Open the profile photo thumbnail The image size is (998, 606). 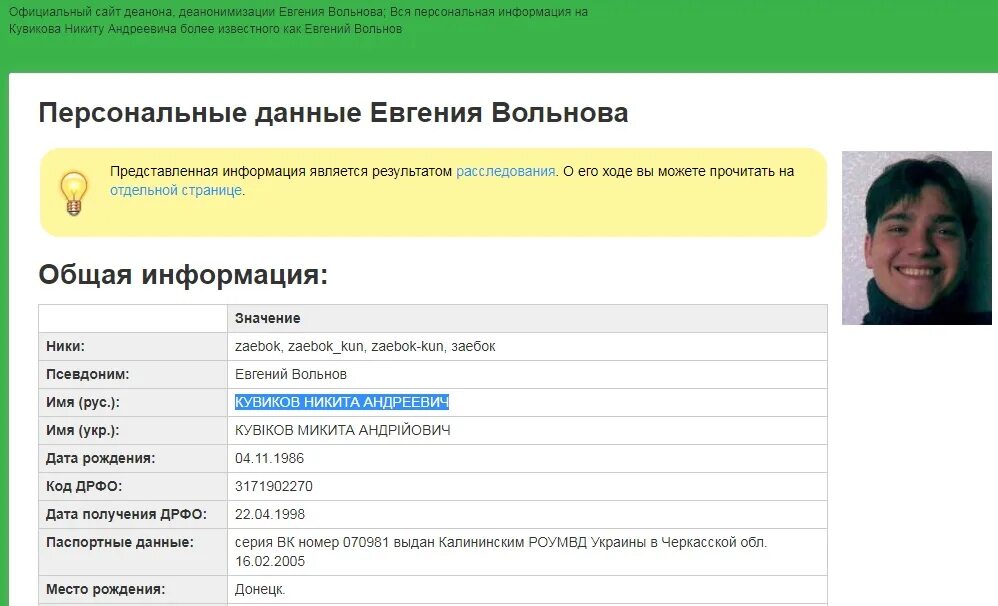coord(917,237)
